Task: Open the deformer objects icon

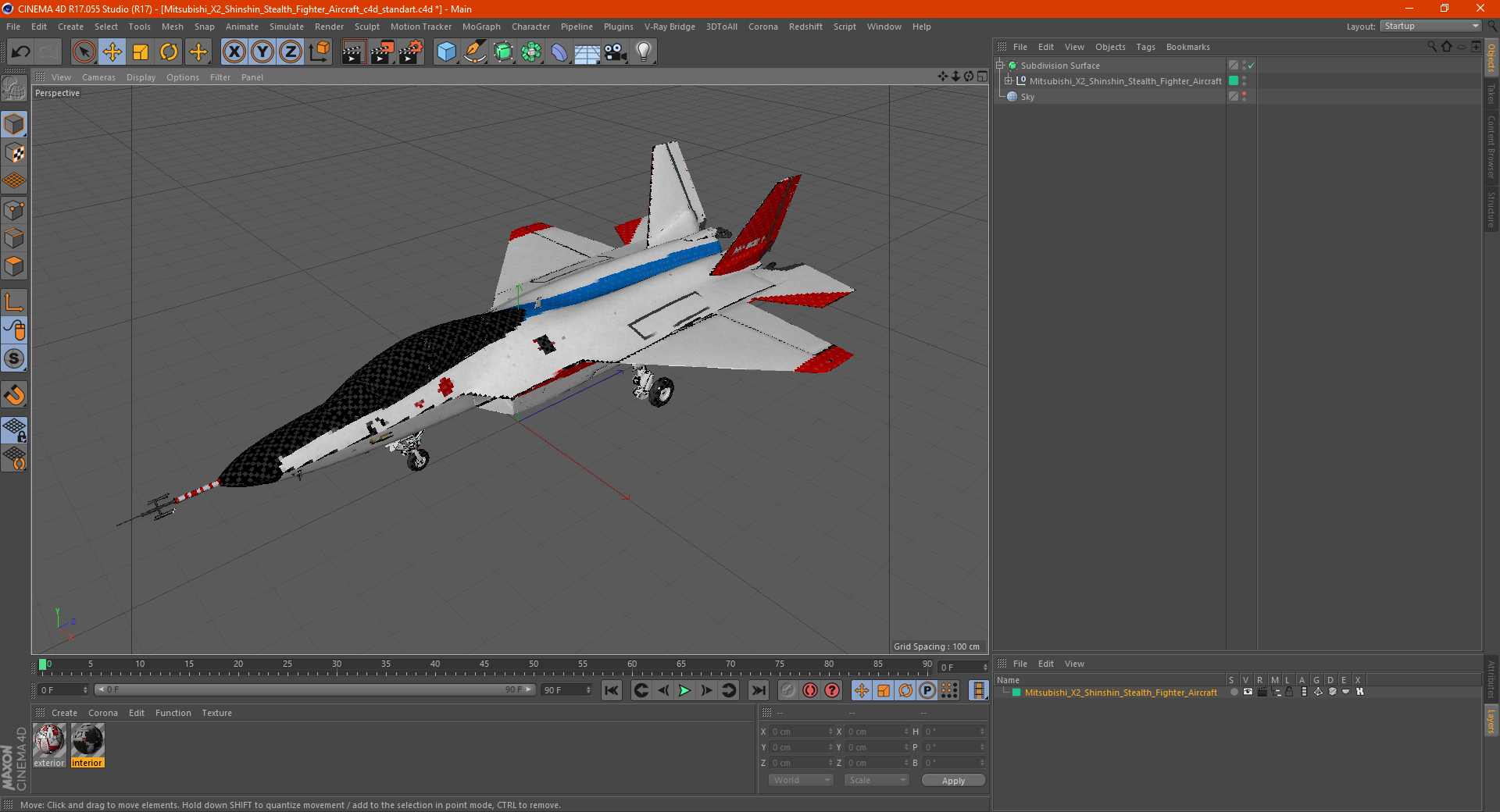Action: pos(559,52)
